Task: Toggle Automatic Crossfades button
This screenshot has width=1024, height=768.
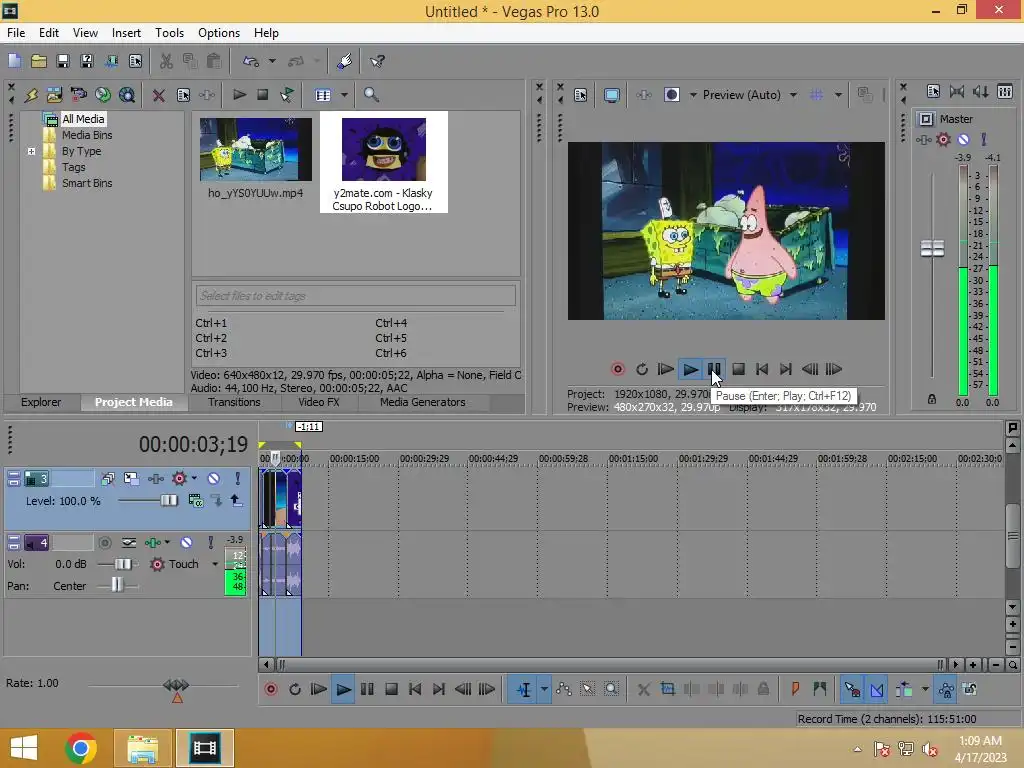Action: pos(876,689)
